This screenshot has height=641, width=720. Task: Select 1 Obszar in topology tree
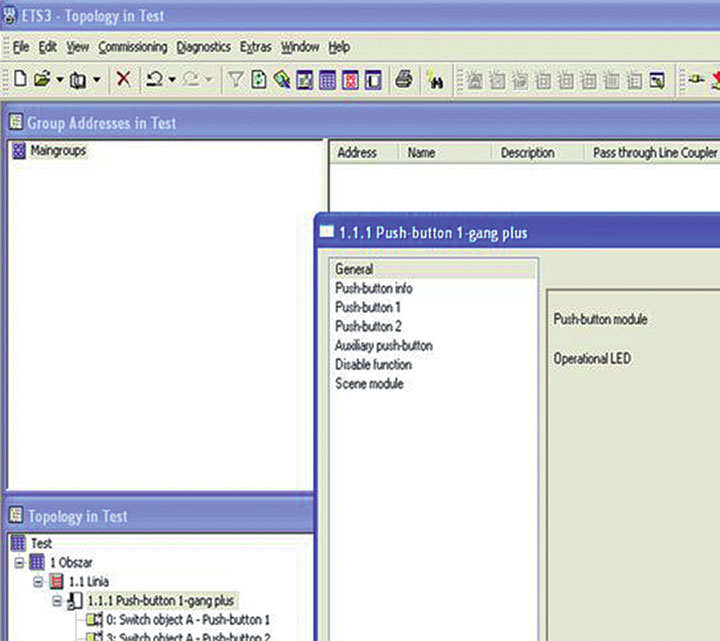(x=71, y=562)
